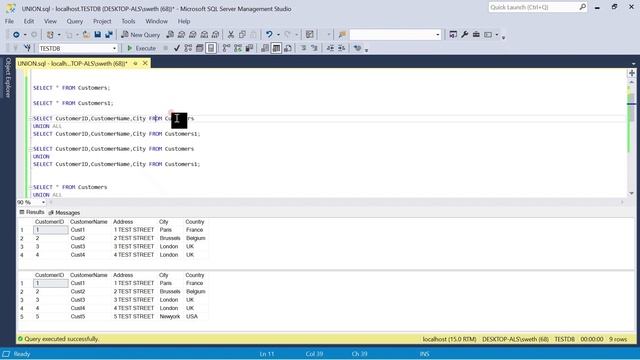Screen dimensions: 640x360
Task: Open the View menu
Action: 50,21
